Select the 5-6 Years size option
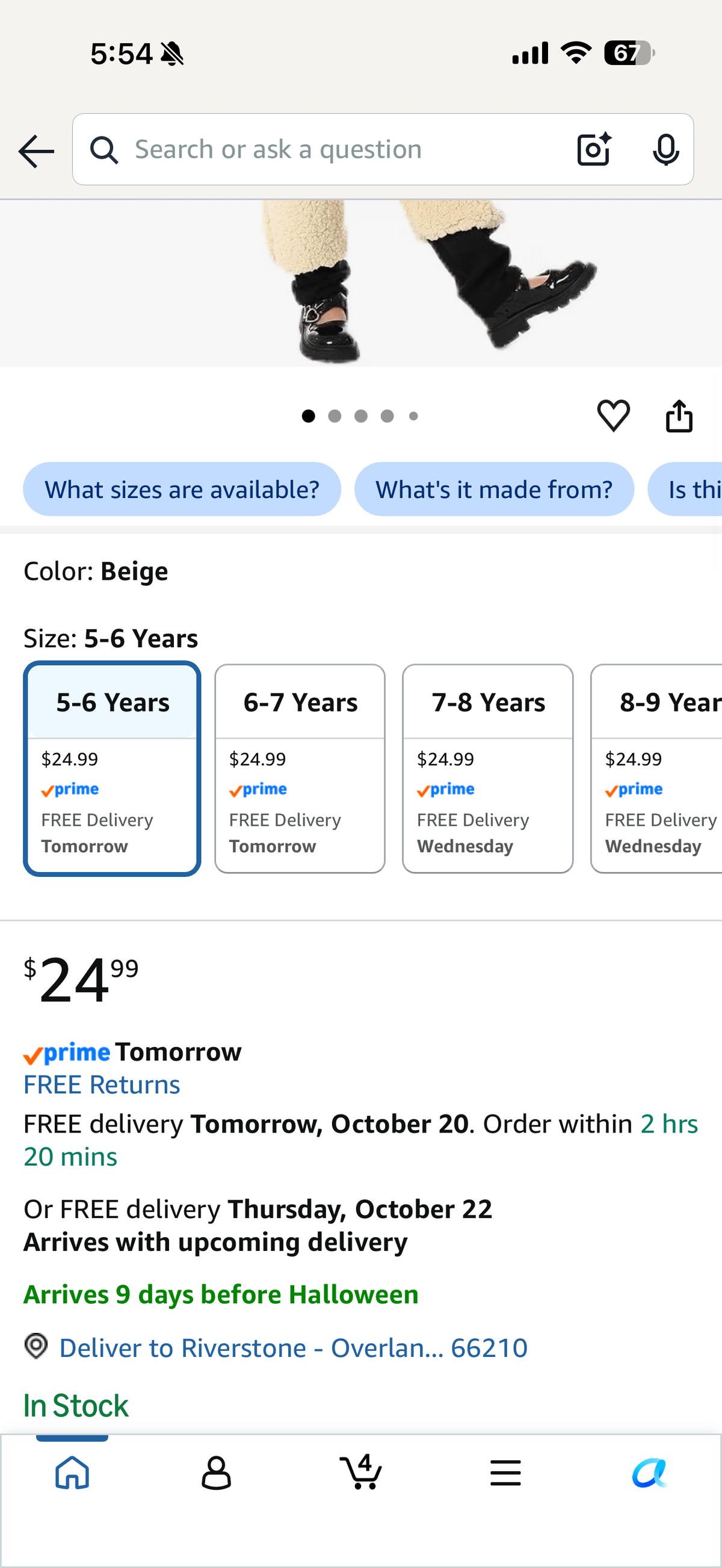Viewport: 722px width, 1568px height. pos(112,769)
